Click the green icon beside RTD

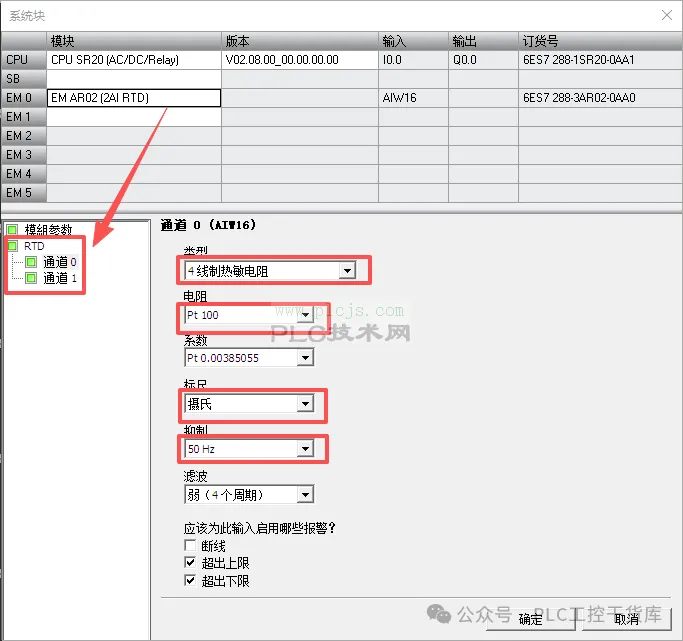(x=12, y=246)
